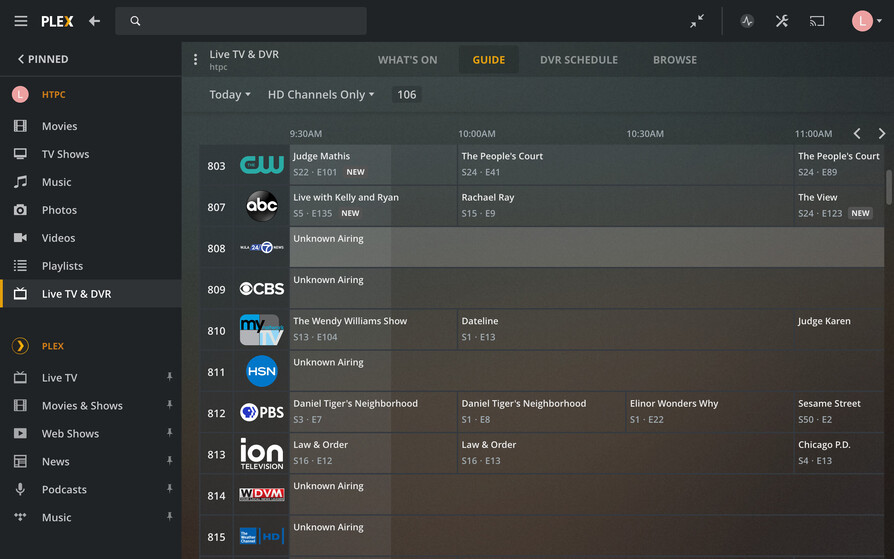Unpin Web Shows

pos(169,433)
